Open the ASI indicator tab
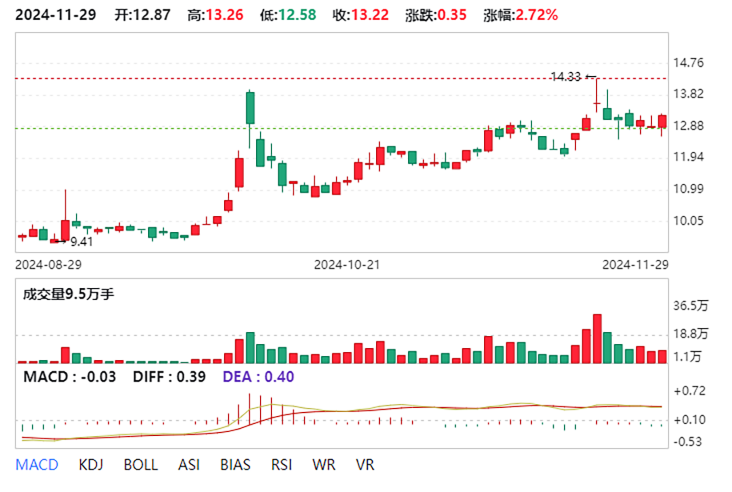This screenshot has height=492, width=732. pyautogui.click(x=188, y=465)
